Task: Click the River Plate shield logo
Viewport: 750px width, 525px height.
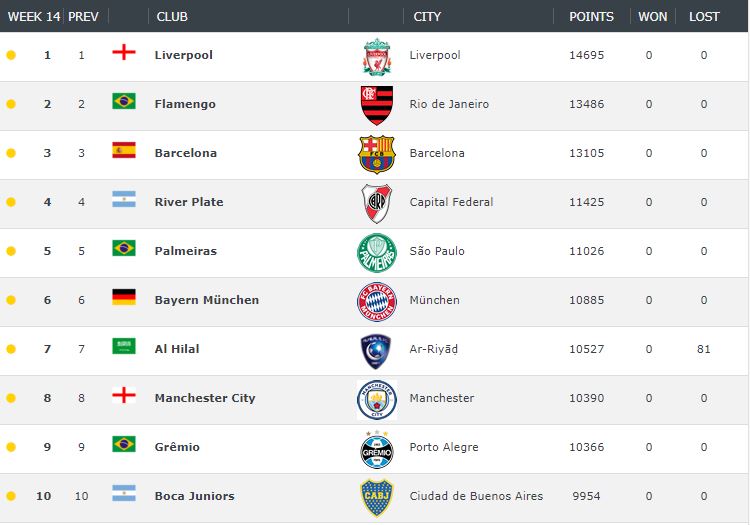Action: (x=377, y=204)
